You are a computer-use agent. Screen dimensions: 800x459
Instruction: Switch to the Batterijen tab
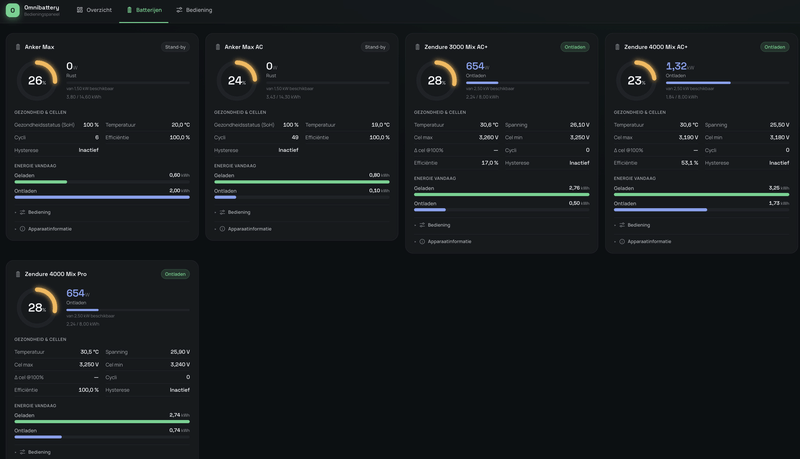[x=144, y=10]
